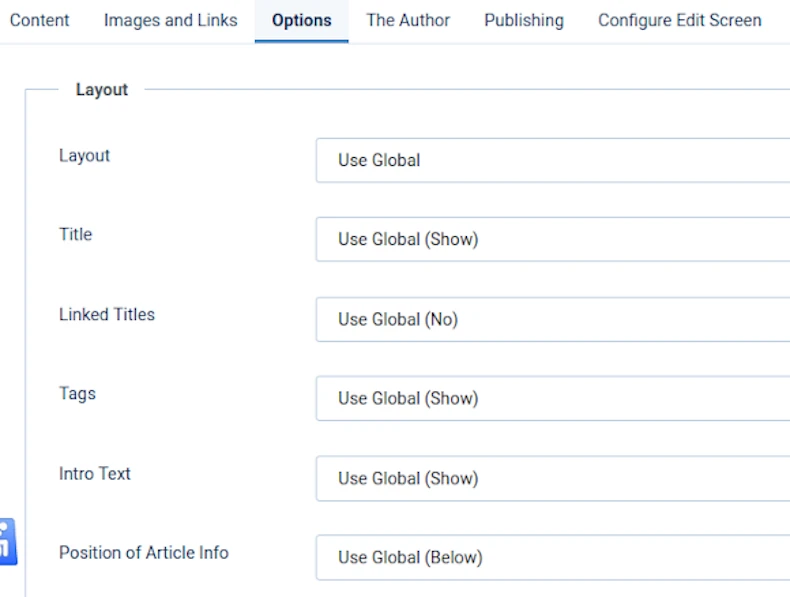This screenshot has width=790, height=597.
Task: Open the Layout dropdown showing Use Global
Action: click(553, 160)
